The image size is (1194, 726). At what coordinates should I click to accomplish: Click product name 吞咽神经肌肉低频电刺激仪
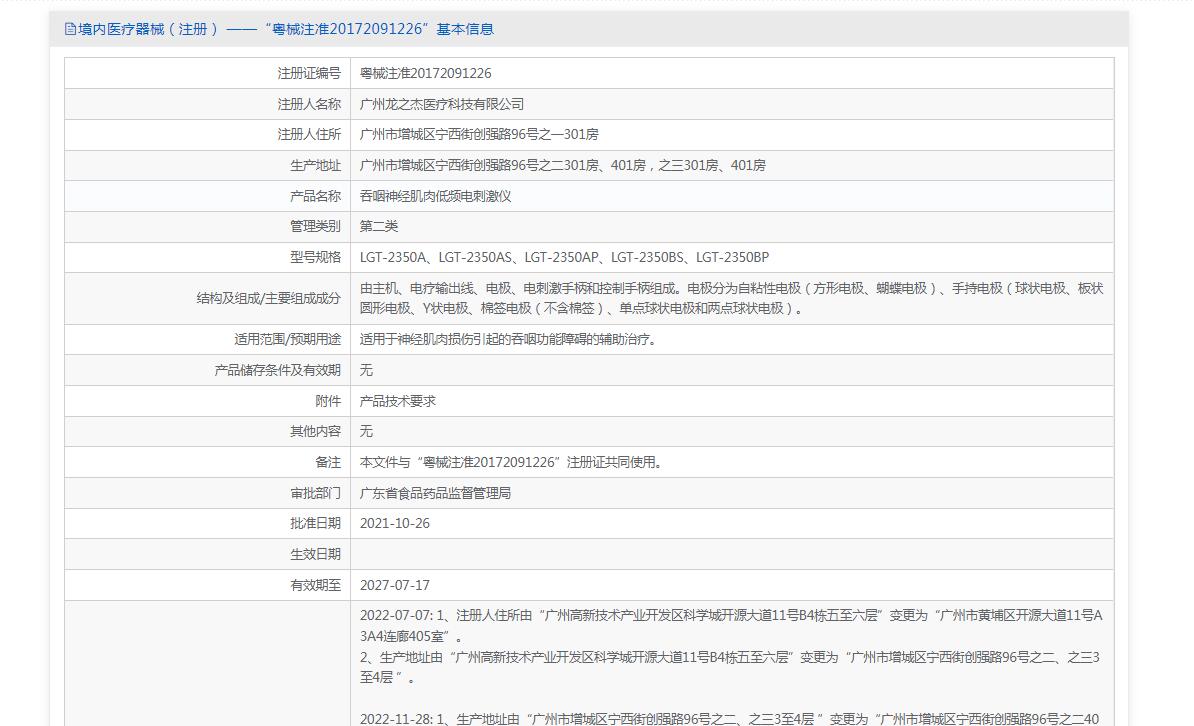click(435, 196)
